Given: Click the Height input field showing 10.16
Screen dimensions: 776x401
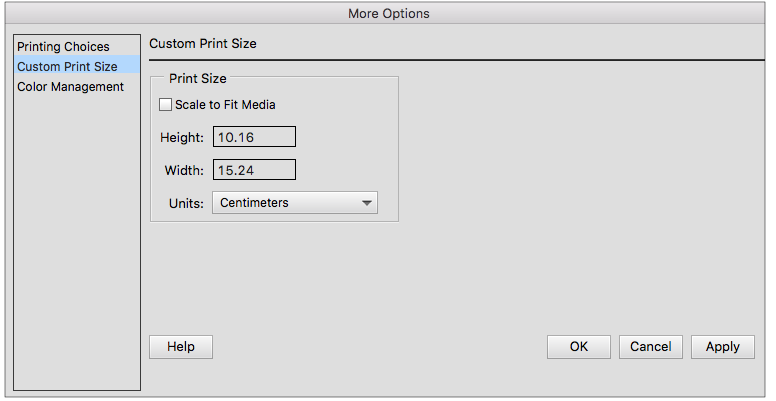Looking at the screenshot, I should point(254,137).
